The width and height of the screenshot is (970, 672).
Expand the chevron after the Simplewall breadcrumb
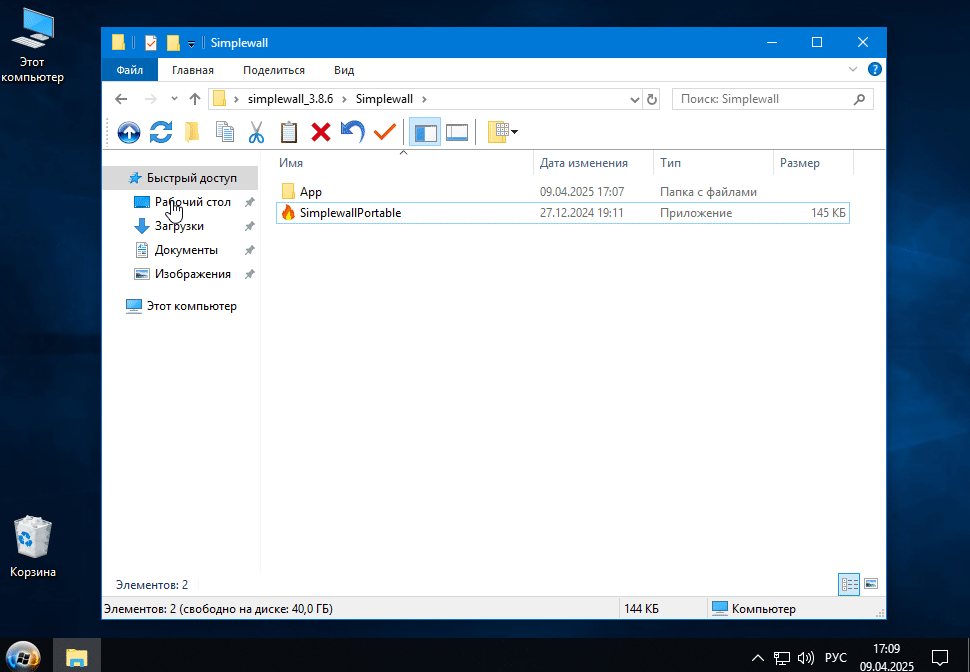click(x=424, y=99)
